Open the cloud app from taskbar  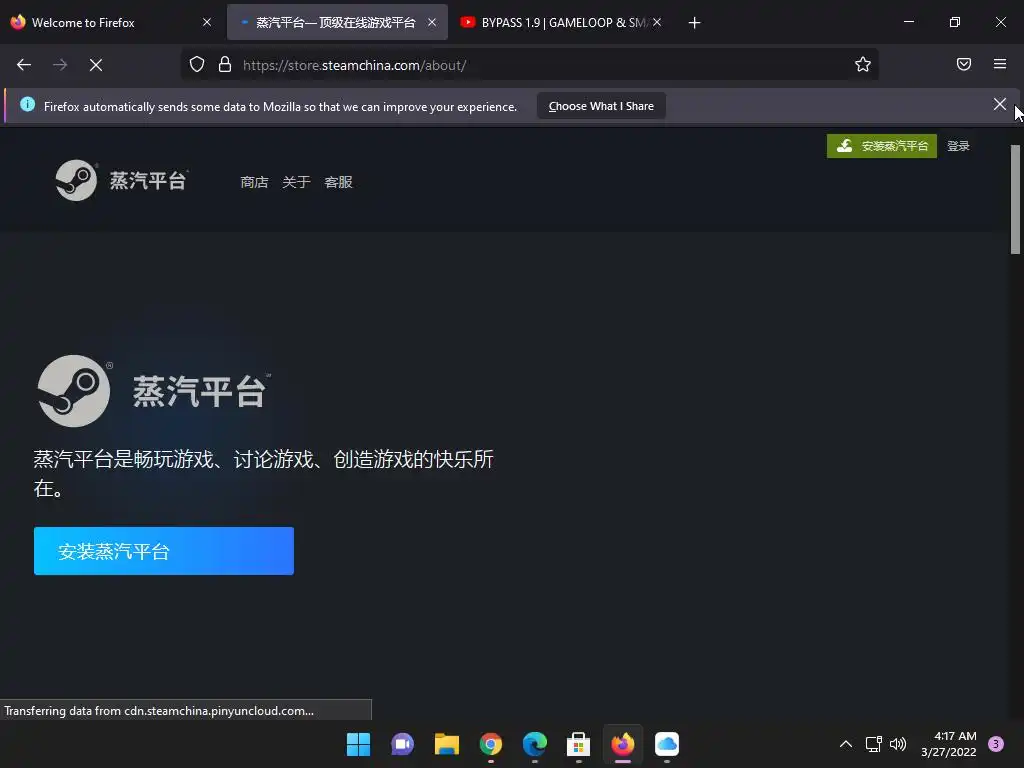point(667,744)
